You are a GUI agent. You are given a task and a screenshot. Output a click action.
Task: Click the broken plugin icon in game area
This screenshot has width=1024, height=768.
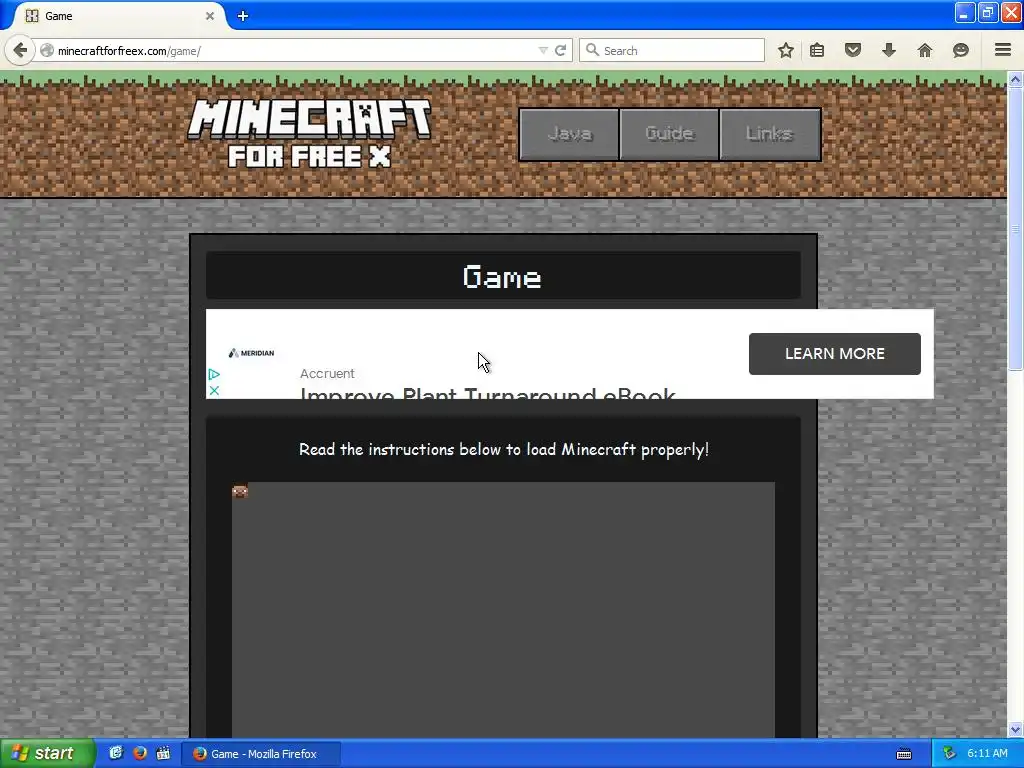click(240, 491)
